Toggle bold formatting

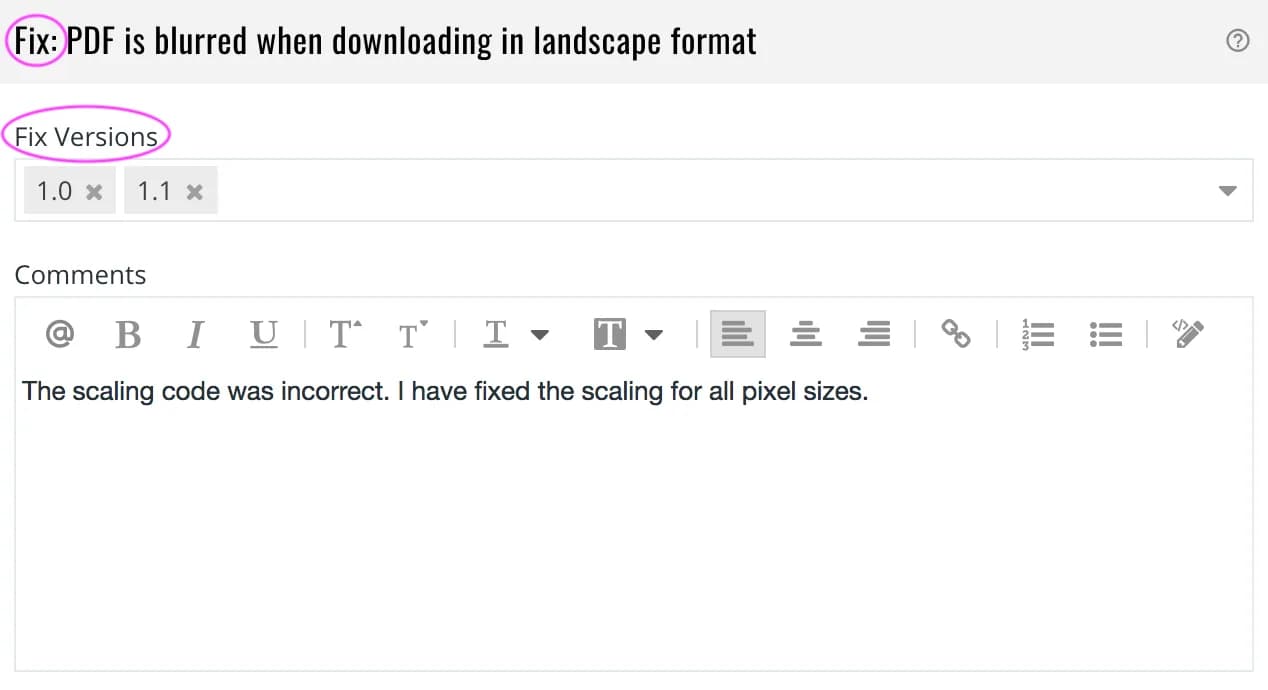tap(128, 334)
